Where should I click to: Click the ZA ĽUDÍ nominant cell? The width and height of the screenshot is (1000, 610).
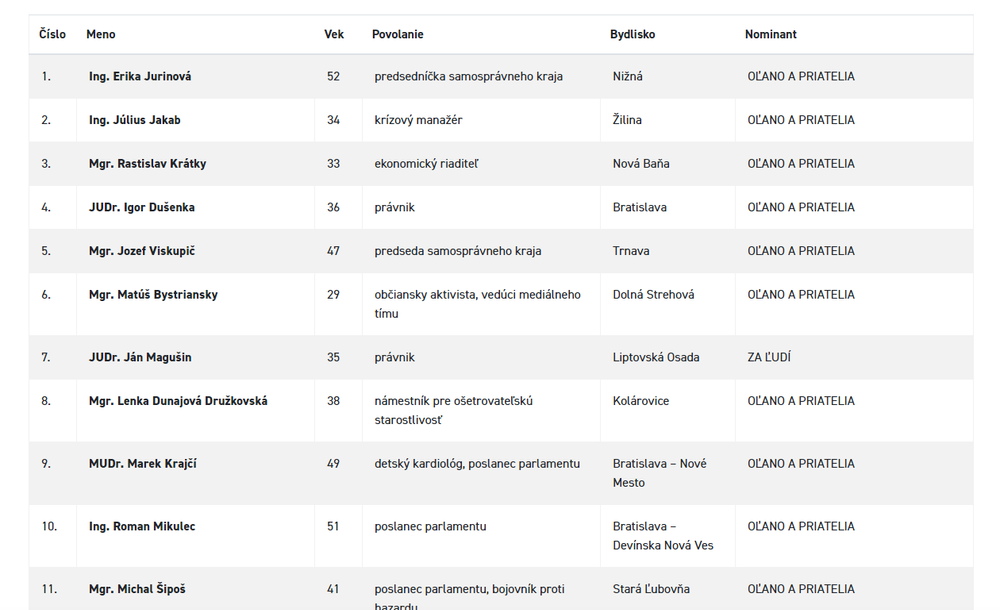coord(769,357)
